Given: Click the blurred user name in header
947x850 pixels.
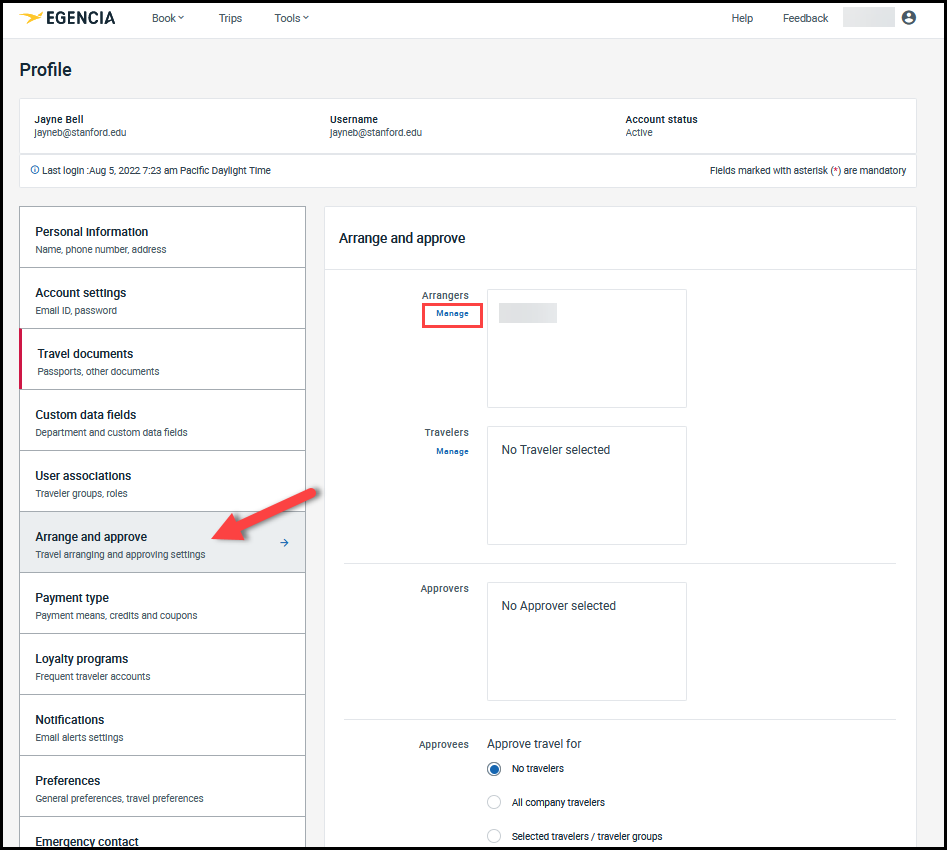Looking at the screenshot, I should tap(868, 17).
